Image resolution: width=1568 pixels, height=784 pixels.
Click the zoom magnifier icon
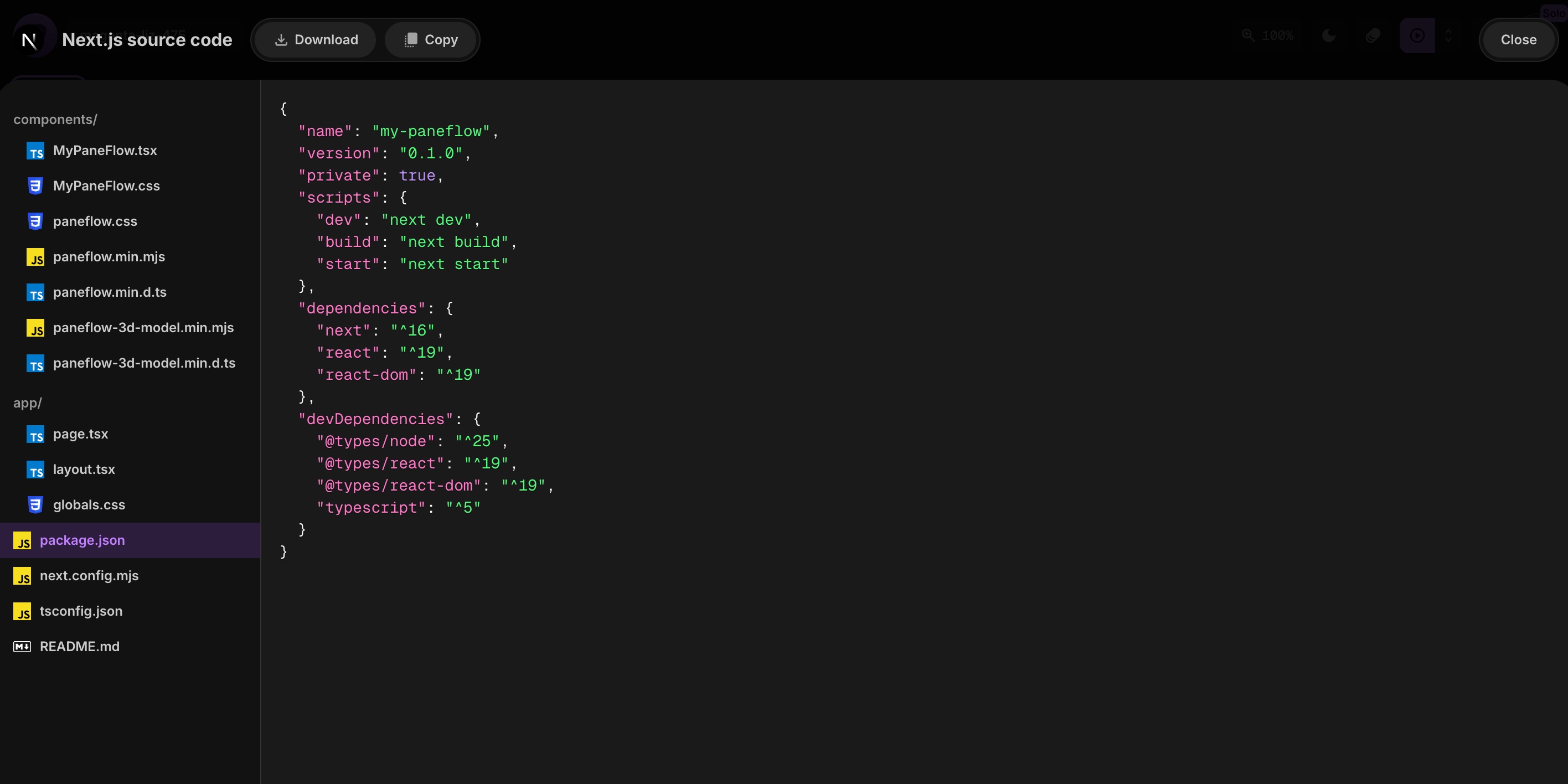pyautogui.click(x=1249, y=37)
